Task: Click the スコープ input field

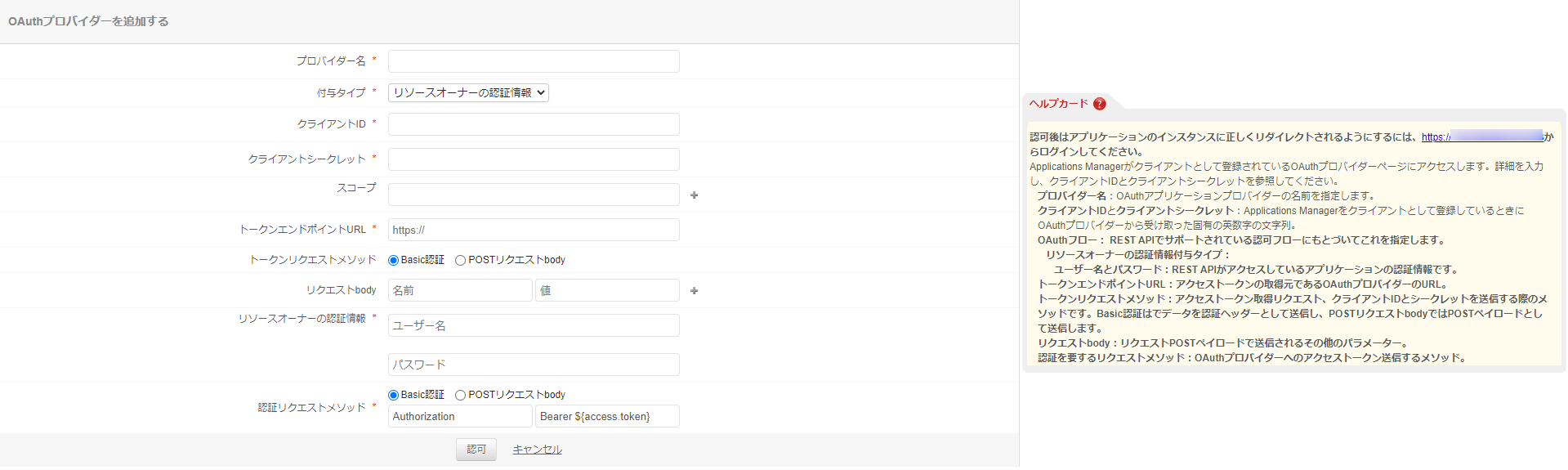Action: pyautogui.click(x=534, y=195)
